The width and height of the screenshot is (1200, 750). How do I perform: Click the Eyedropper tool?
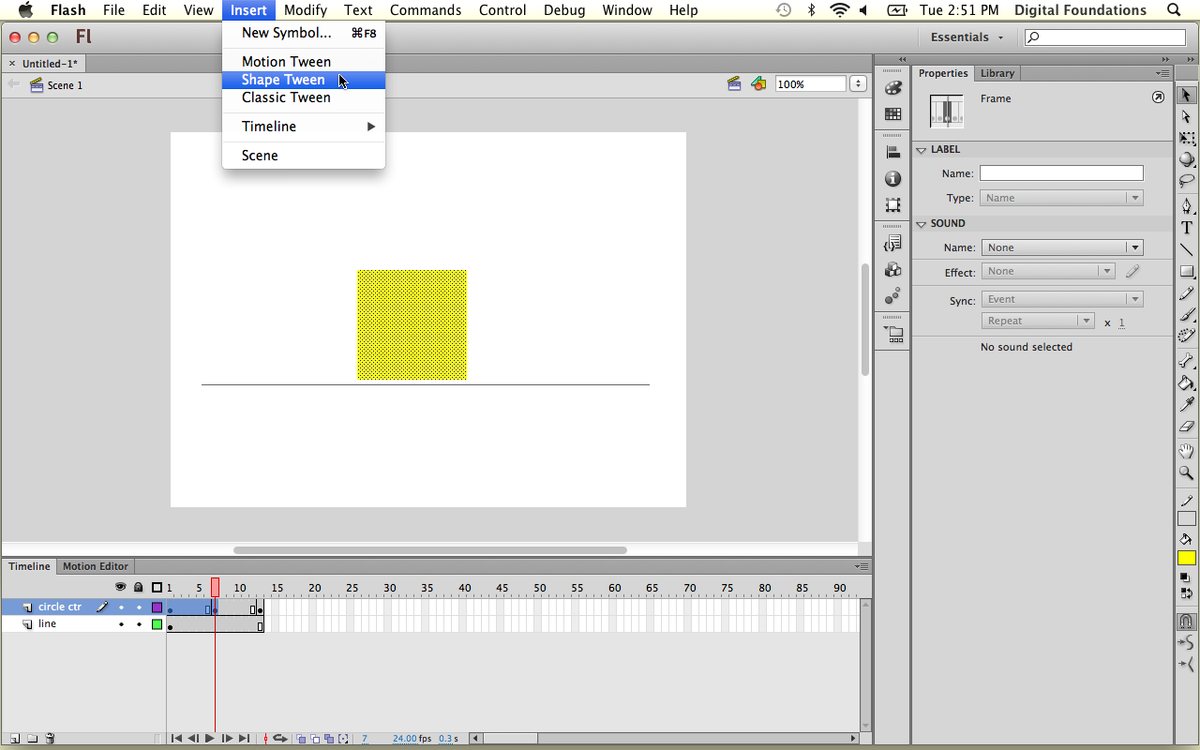point(1187,404)
